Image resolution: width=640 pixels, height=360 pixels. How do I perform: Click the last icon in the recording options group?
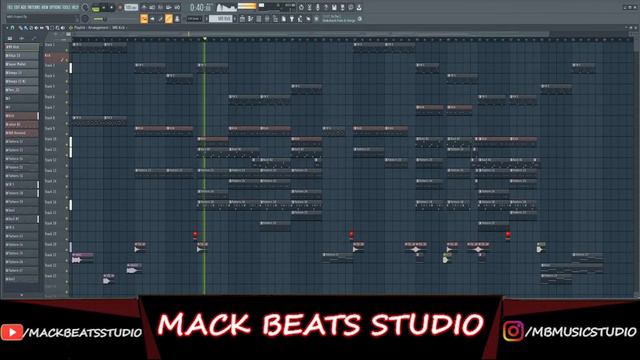click(x=177, y=7)
